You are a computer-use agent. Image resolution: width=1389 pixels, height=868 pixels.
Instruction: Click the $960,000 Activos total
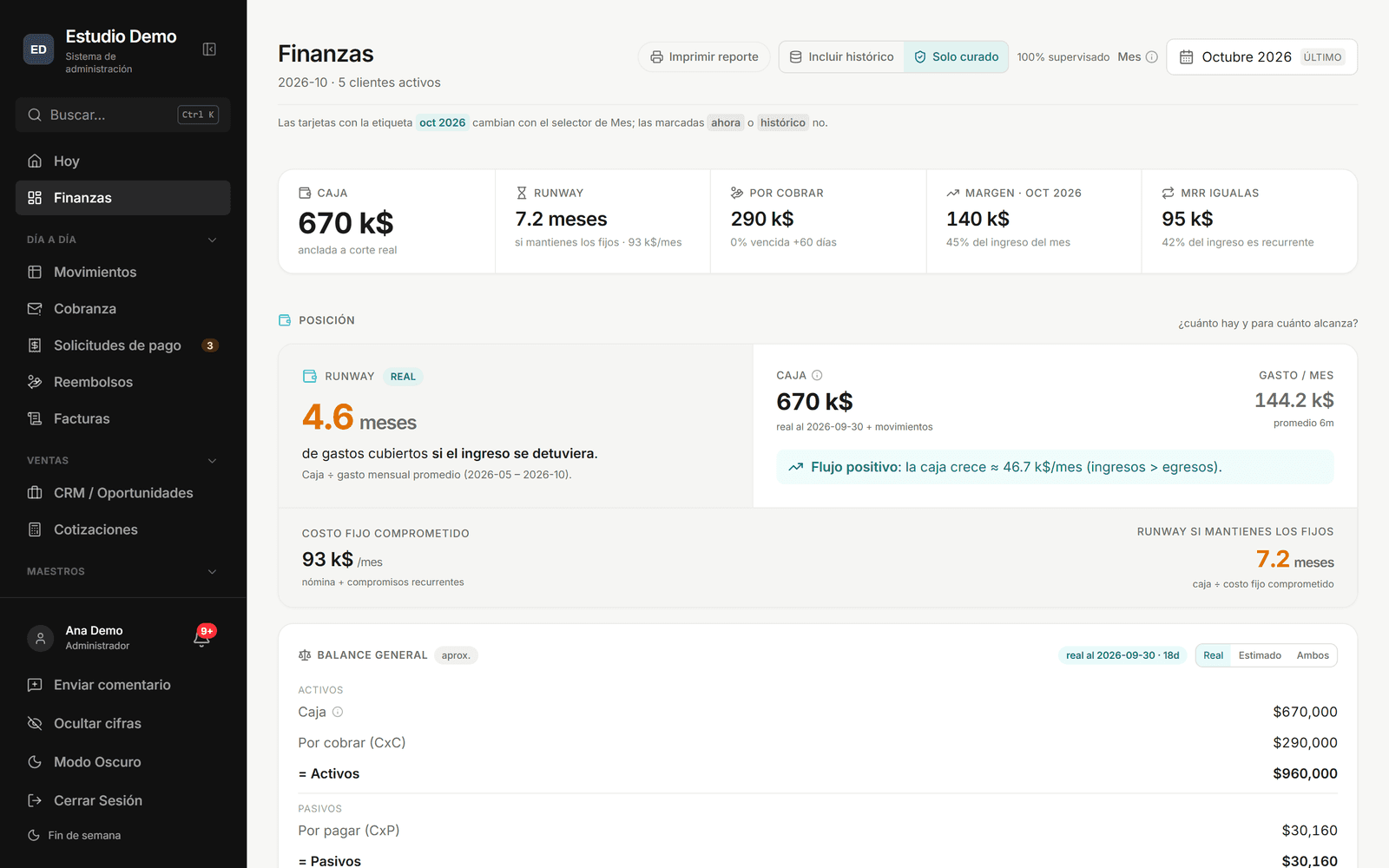(x=1305, y=774)
